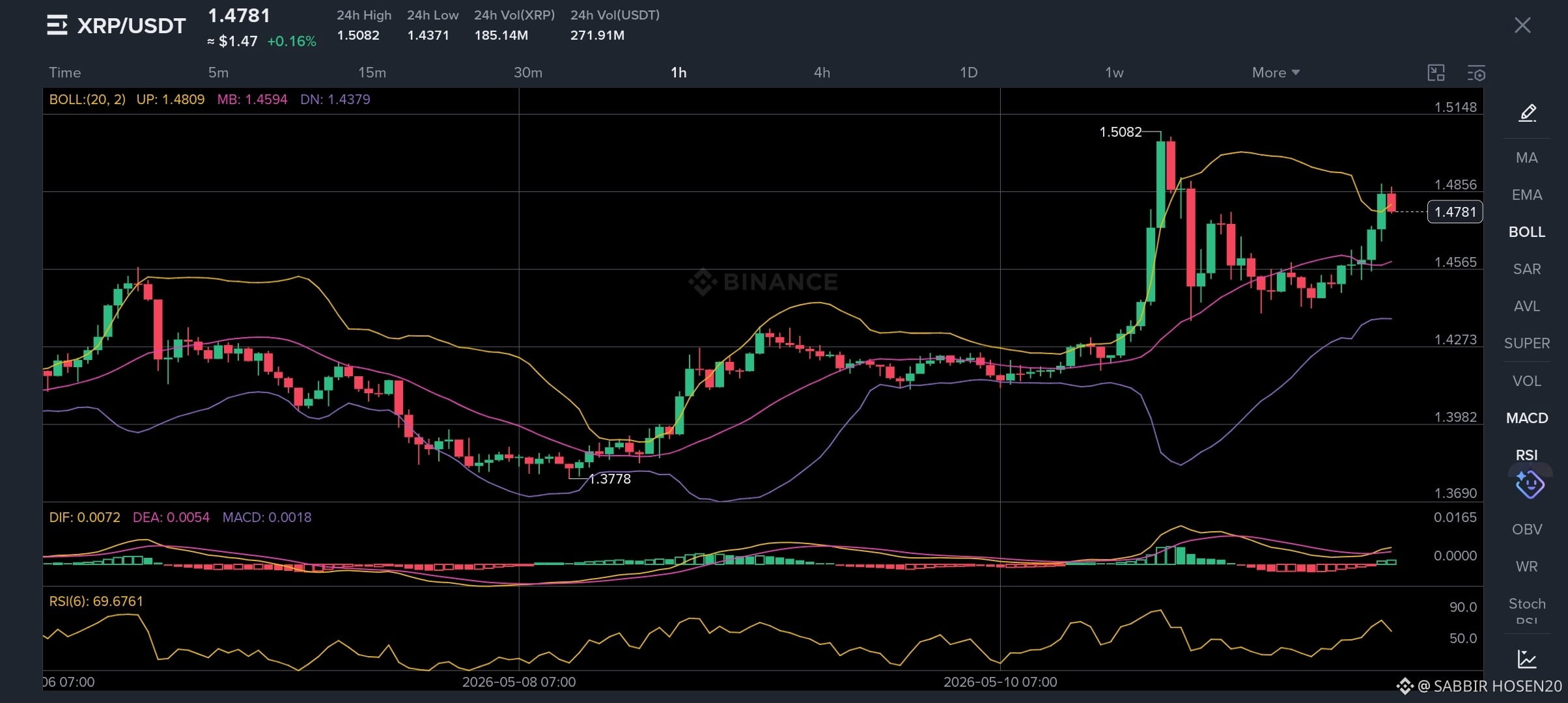Enable the EMA indicator
1568x703 pixels.
[1526, 195]
